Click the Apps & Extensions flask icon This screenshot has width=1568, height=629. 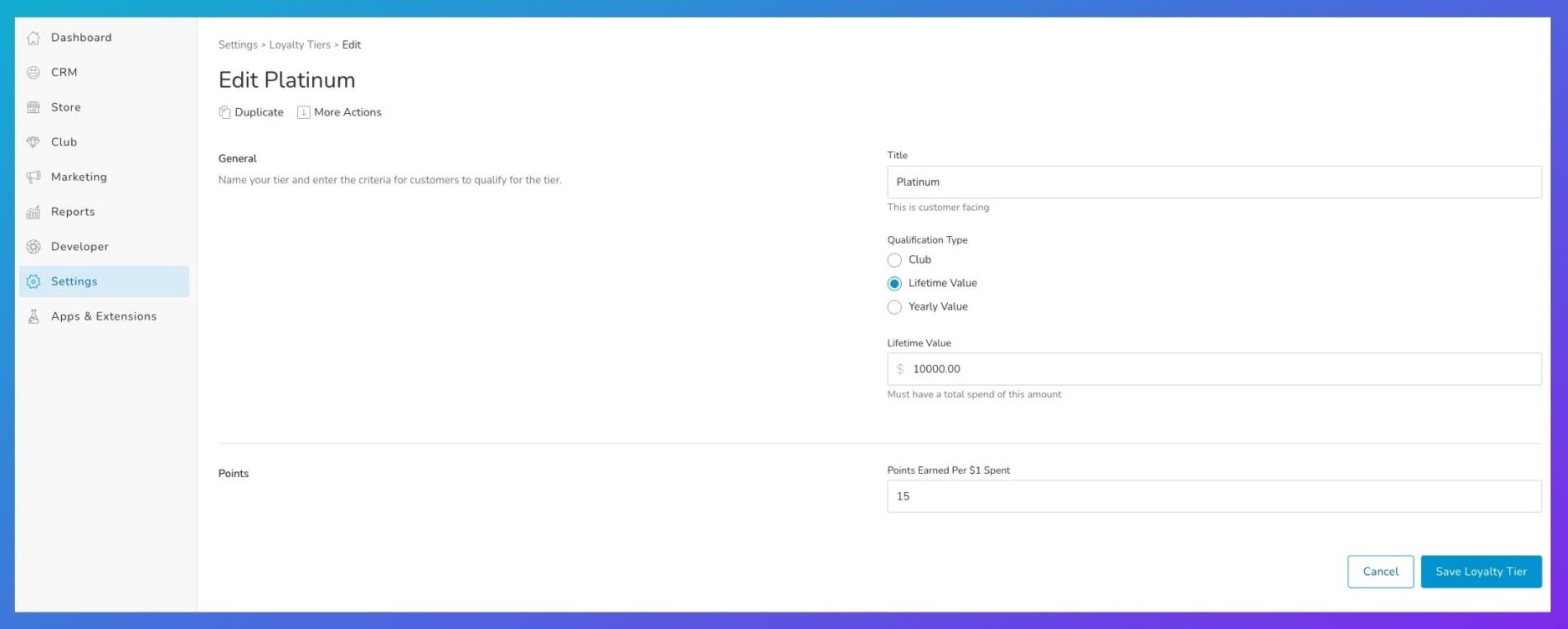pyautogui.click(x=33, y=316)
